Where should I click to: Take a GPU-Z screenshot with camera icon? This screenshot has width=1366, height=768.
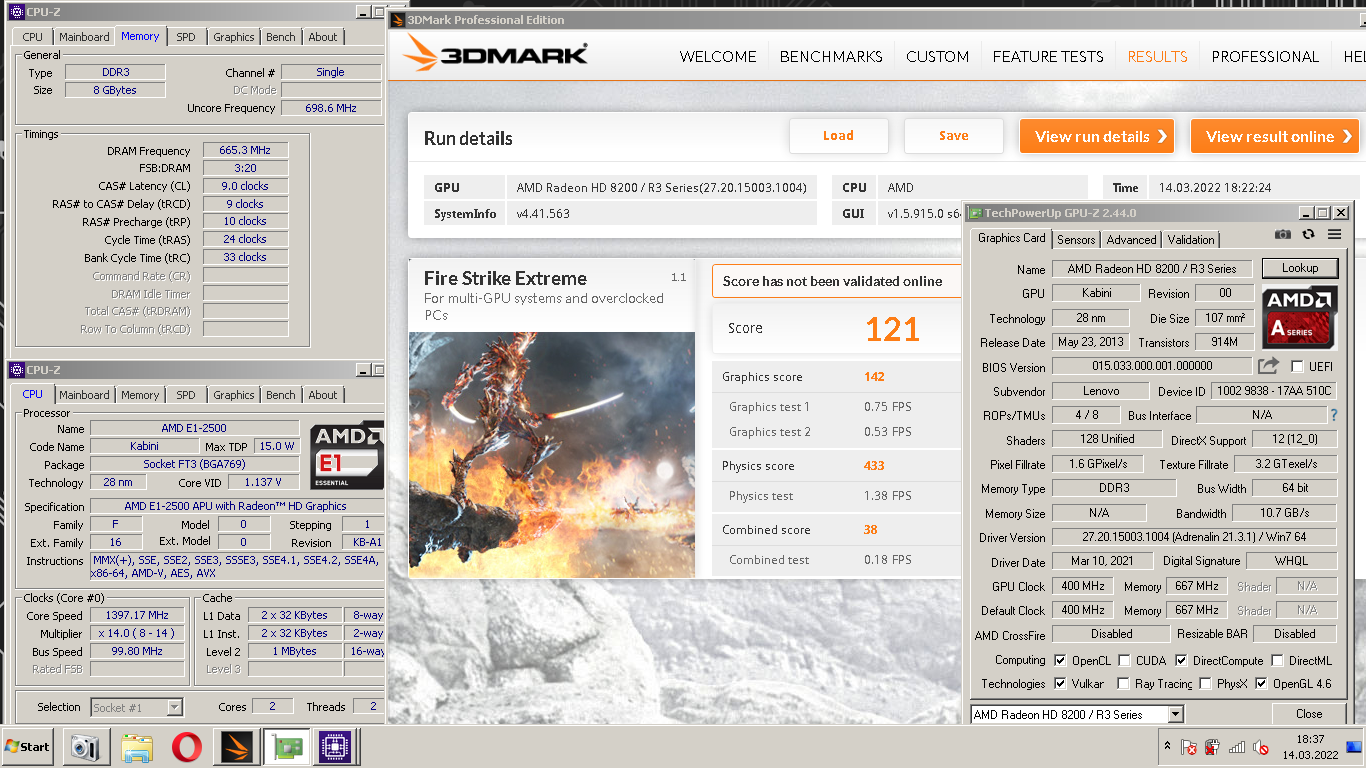point(1282,234)
